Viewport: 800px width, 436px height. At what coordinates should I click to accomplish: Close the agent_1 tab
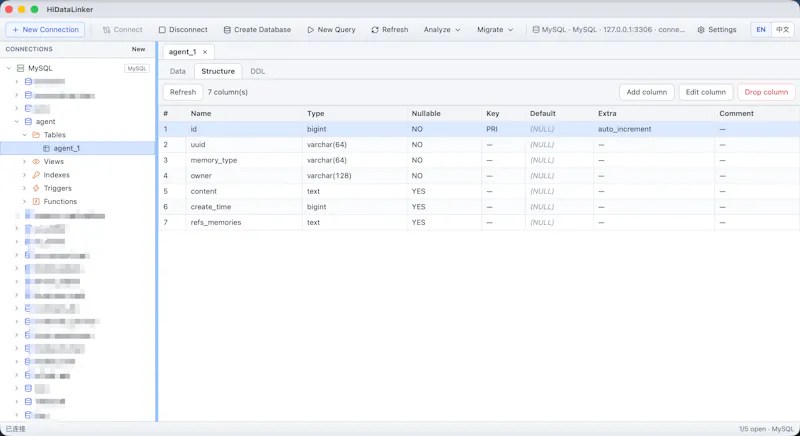(x=205, y=52)
